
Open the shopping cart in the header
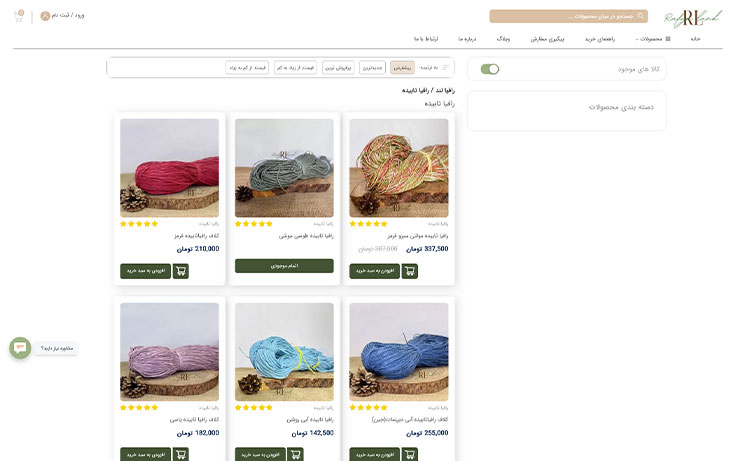pos(20,16)
